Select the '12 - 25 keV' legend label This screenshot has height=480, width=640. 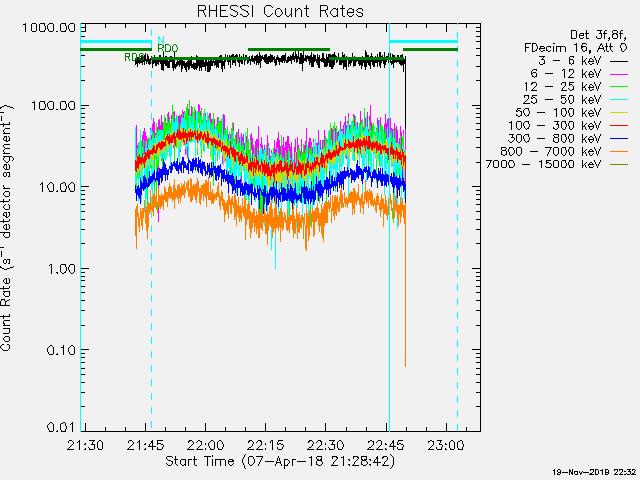(x=562, y=87)
